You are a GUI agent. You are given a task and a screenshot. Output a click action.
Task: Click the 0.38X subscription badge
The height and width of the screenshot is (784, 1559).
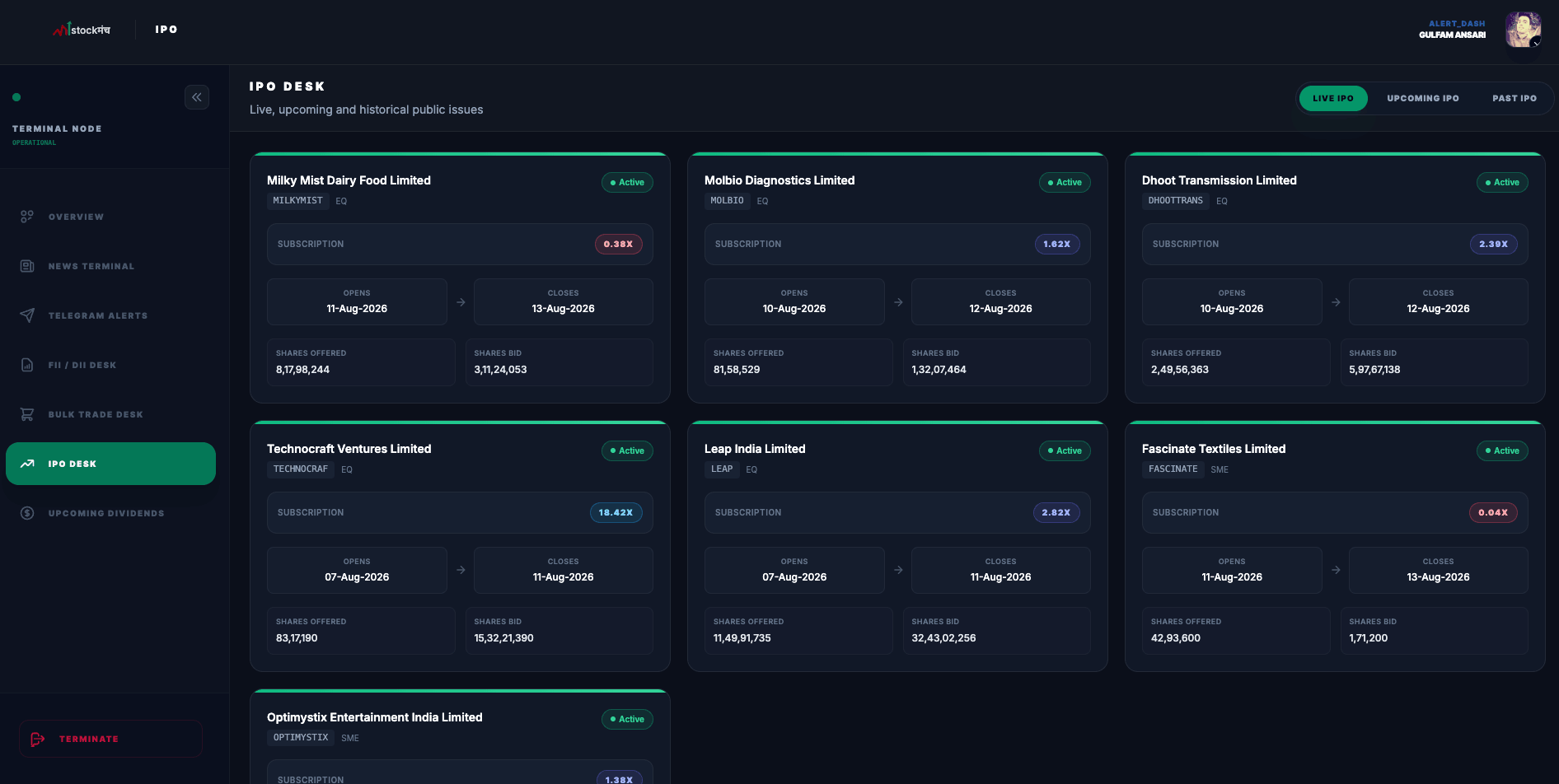618,244
